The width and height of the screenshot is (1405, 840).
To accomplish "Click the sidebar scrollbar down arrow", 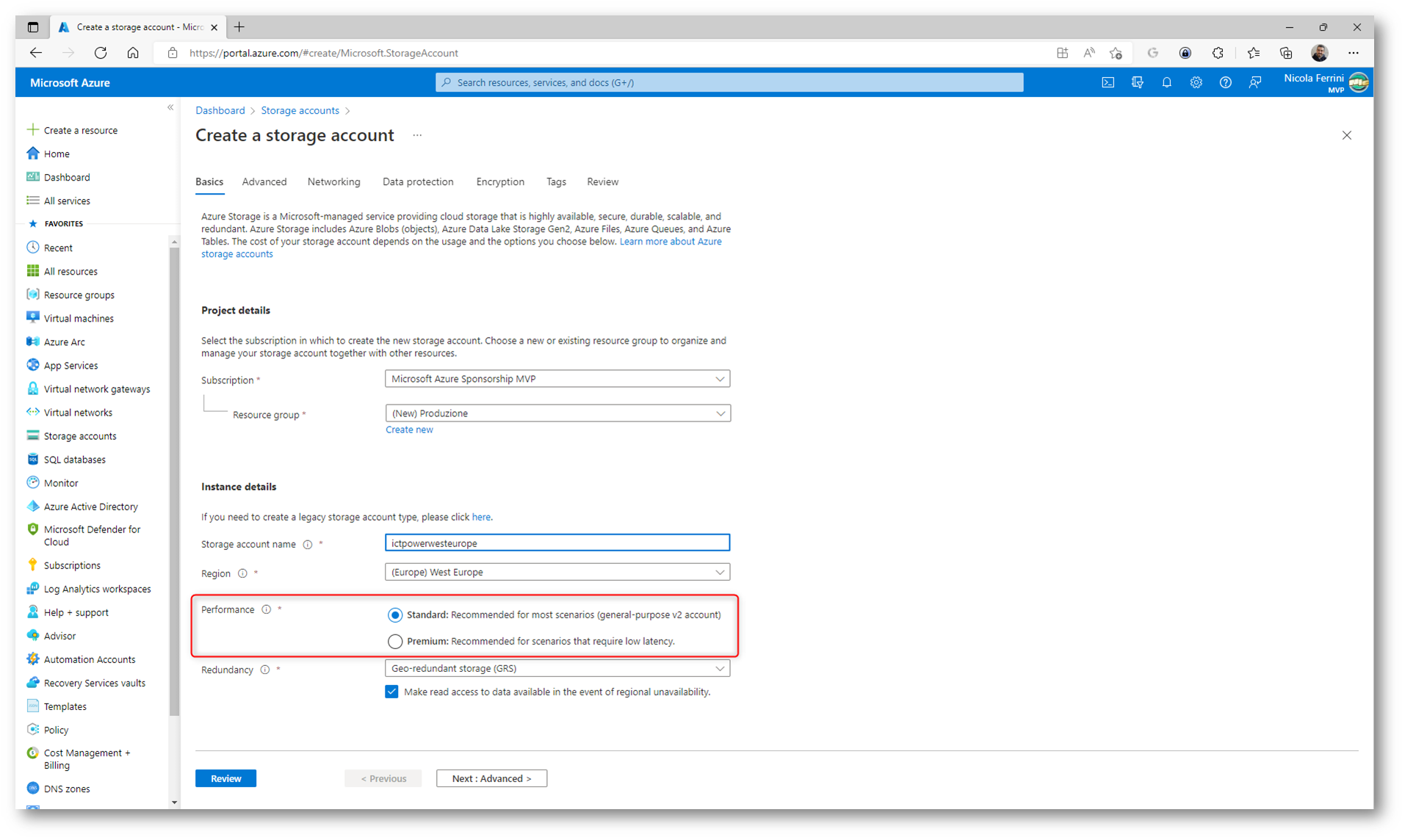I will click(174, 803).
